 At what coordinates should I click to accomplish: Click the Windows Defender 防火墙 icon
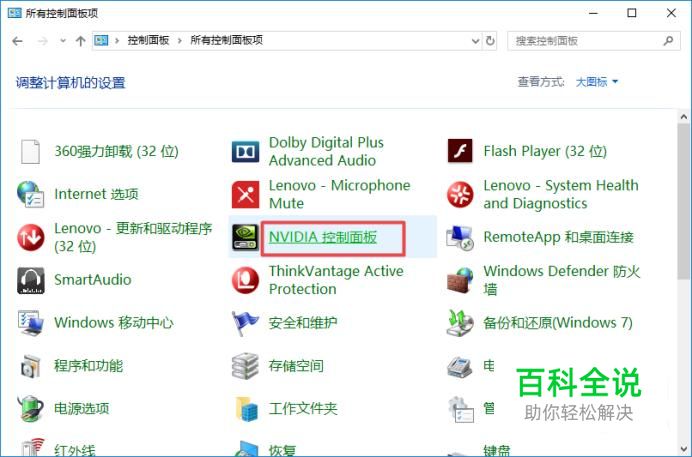460,280
